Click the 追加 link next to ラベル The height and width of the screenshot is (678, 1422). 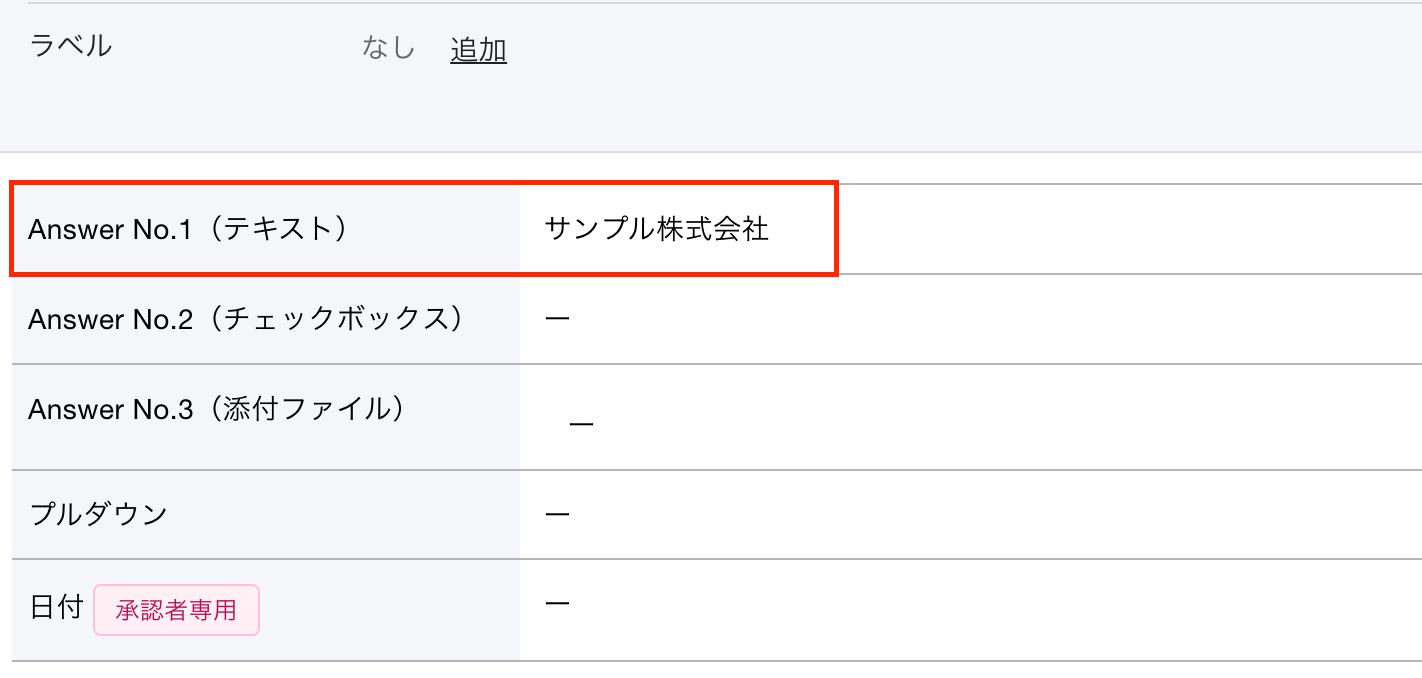click(x=478, y=49)
